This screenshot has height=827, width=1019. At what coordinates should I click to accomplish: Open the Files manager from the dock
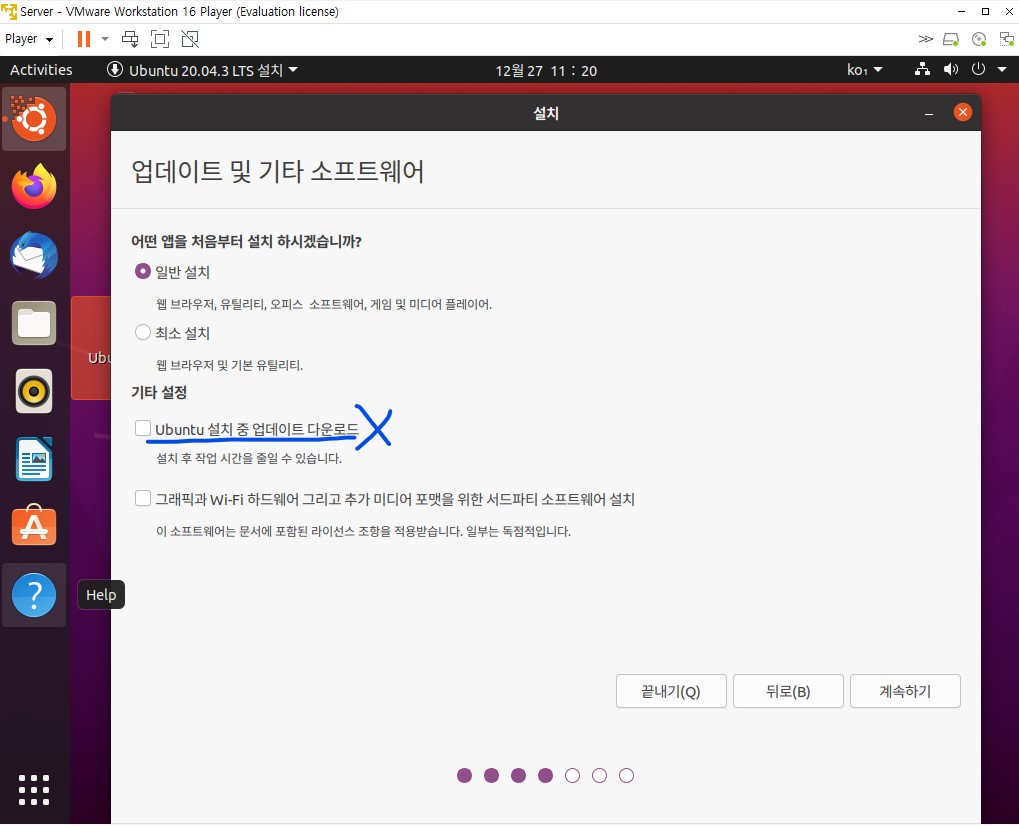pyautogui.click(x=34, y=323)
